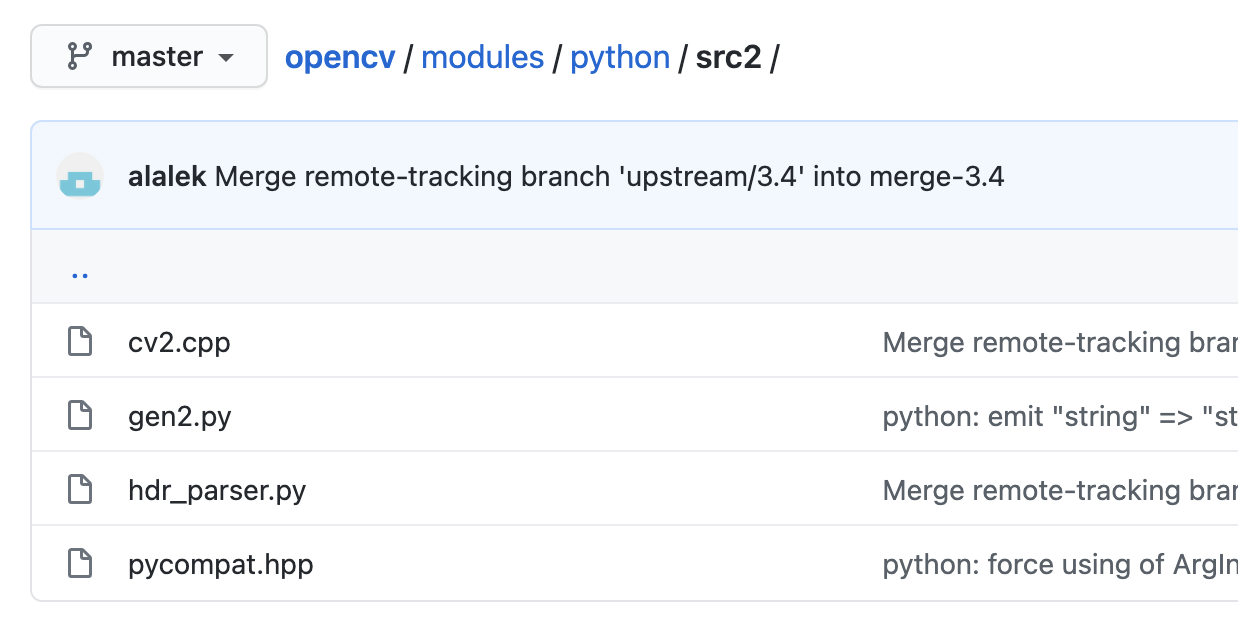Go to opencv repository root link

point(340,57)
